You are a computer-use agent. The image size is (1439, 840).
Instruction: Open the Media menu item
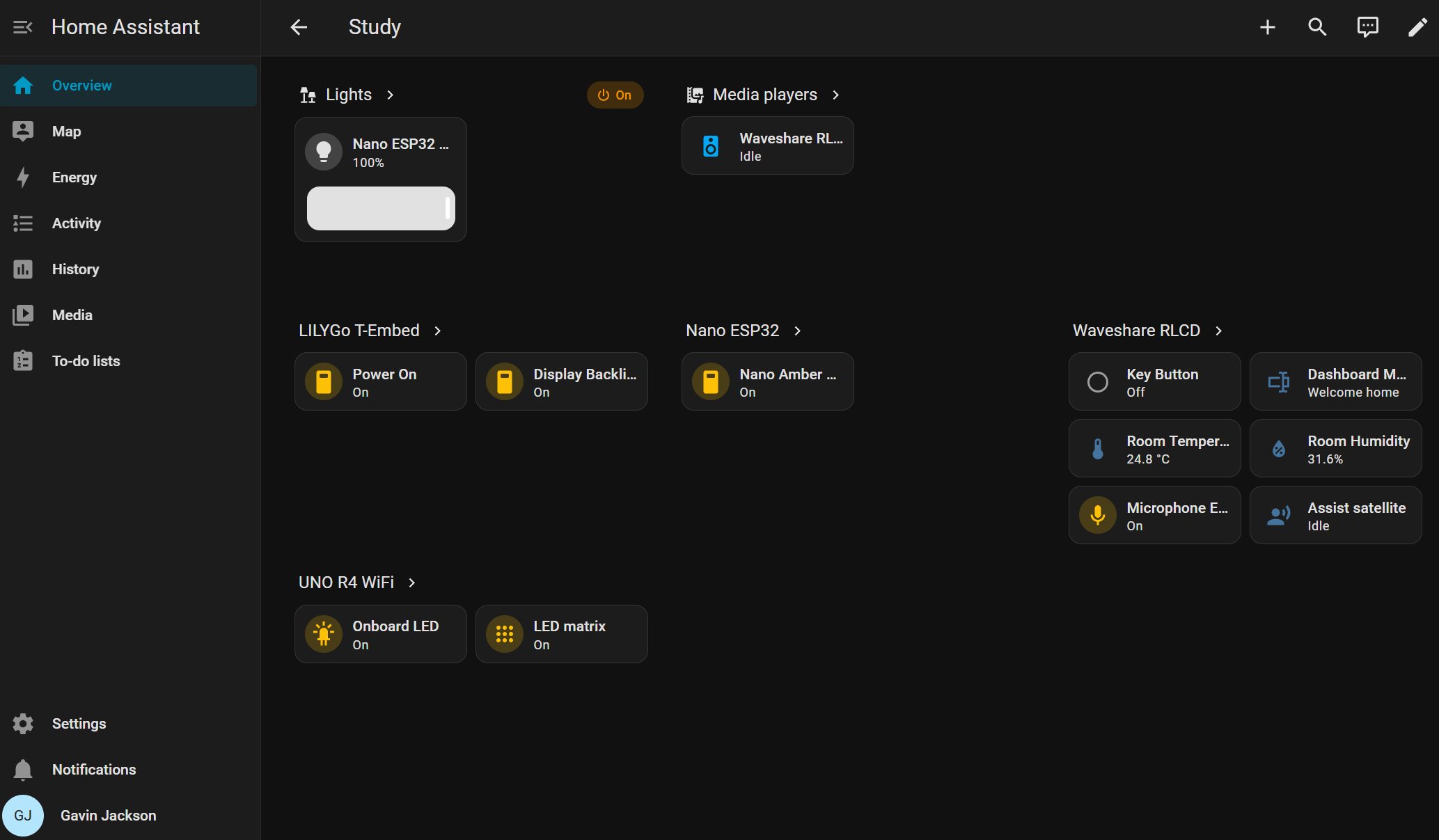point(129,315)
